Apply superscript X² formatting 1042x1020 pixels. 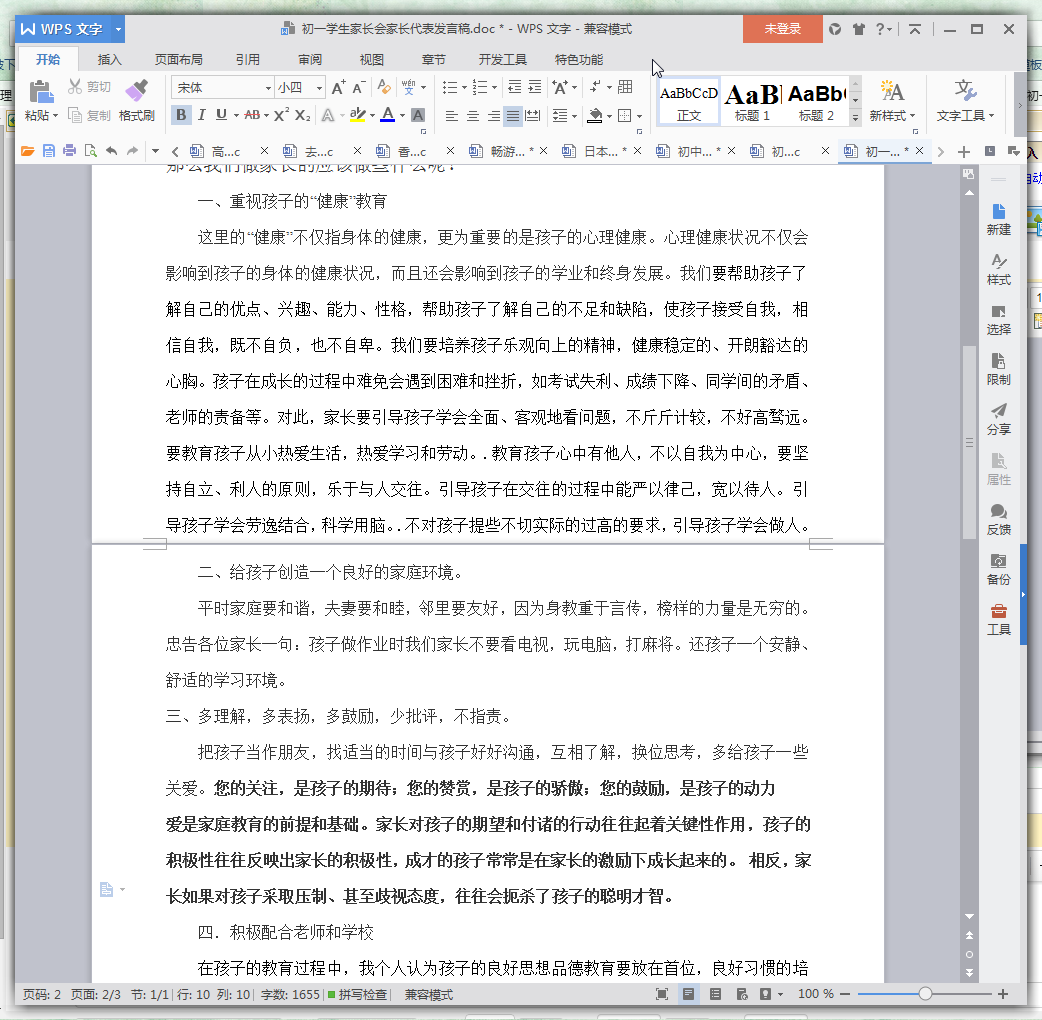pyautogui.click(x=281, y=115)
